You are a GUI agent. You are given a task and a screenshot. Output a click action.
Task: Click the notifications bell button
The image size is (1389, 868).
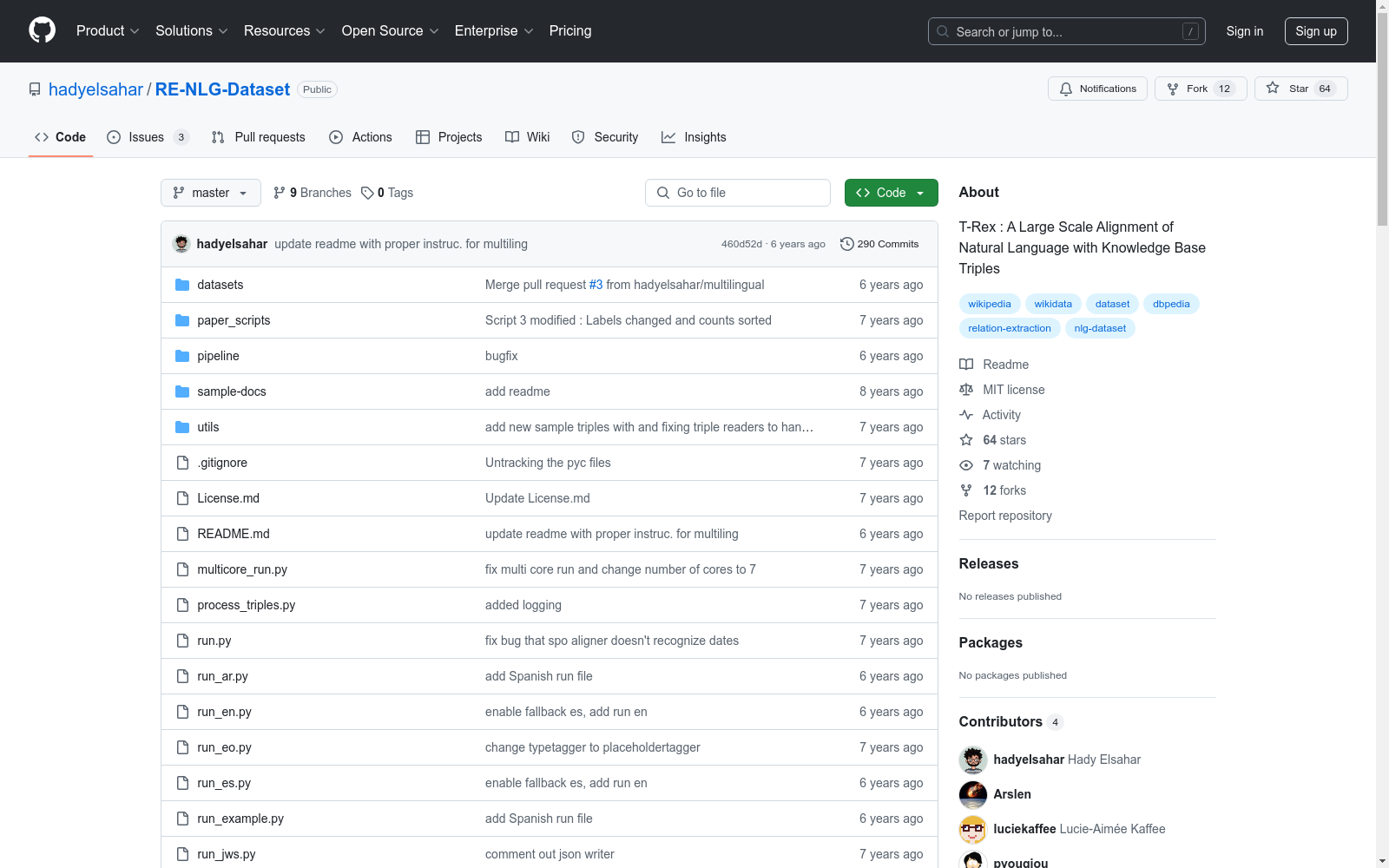coord(1097,89)
